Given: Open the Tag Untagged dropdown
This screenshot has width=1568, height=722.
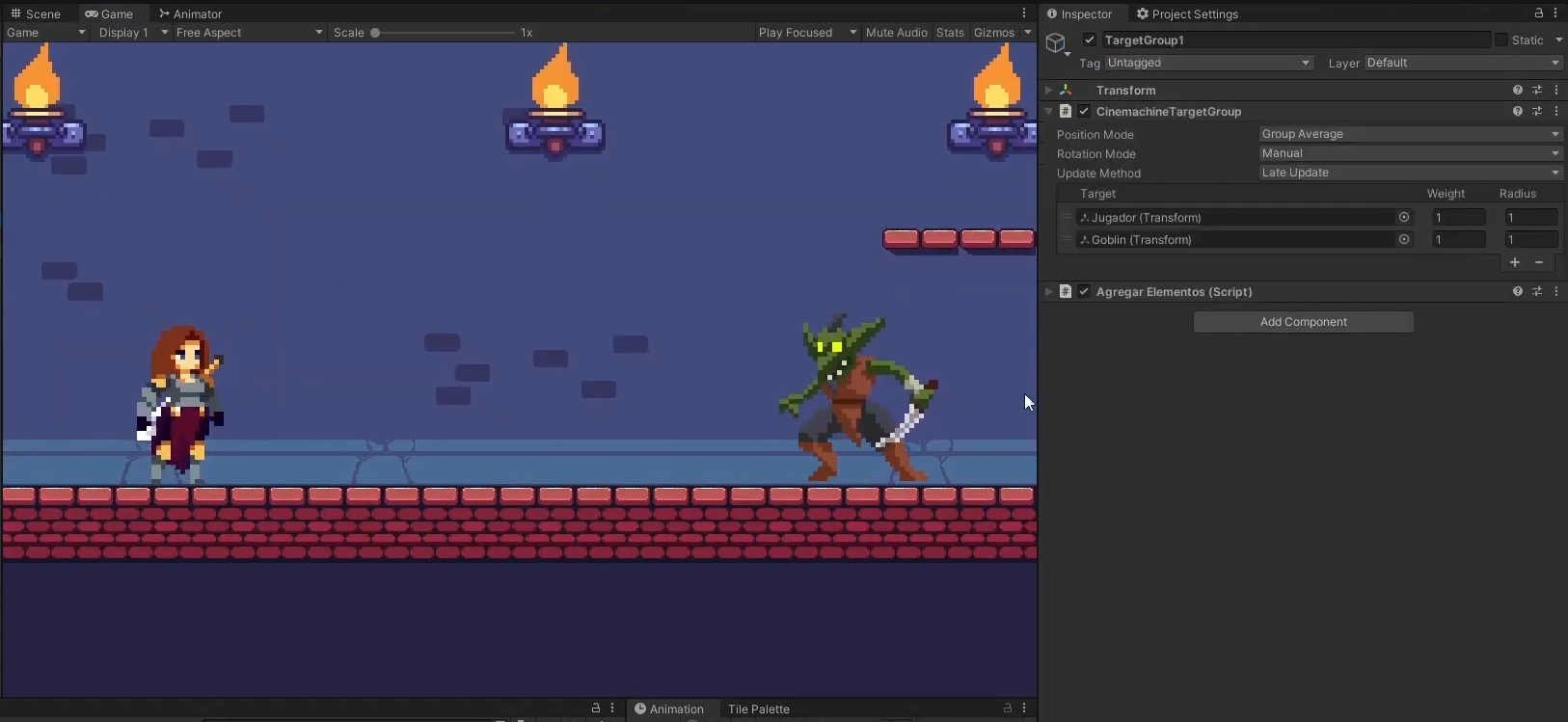Looking at the screenshot, I should 1209,63.
